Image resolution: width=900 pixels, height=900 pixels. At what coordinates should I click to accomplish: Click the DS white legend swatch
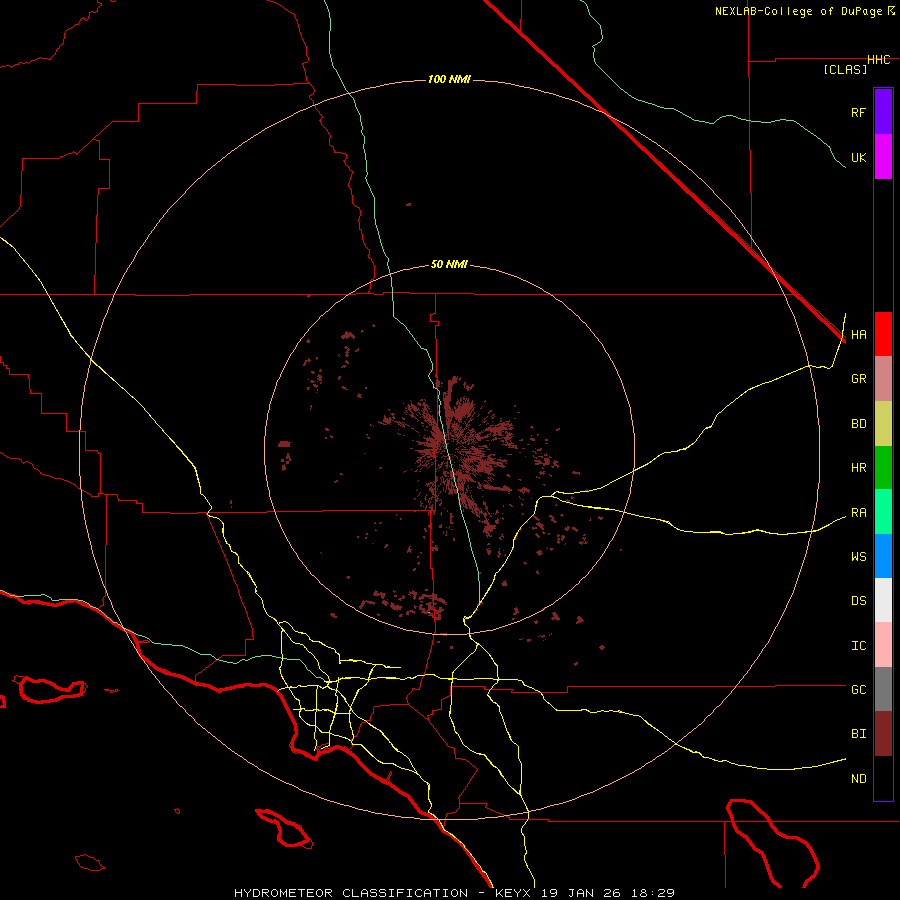883,600
